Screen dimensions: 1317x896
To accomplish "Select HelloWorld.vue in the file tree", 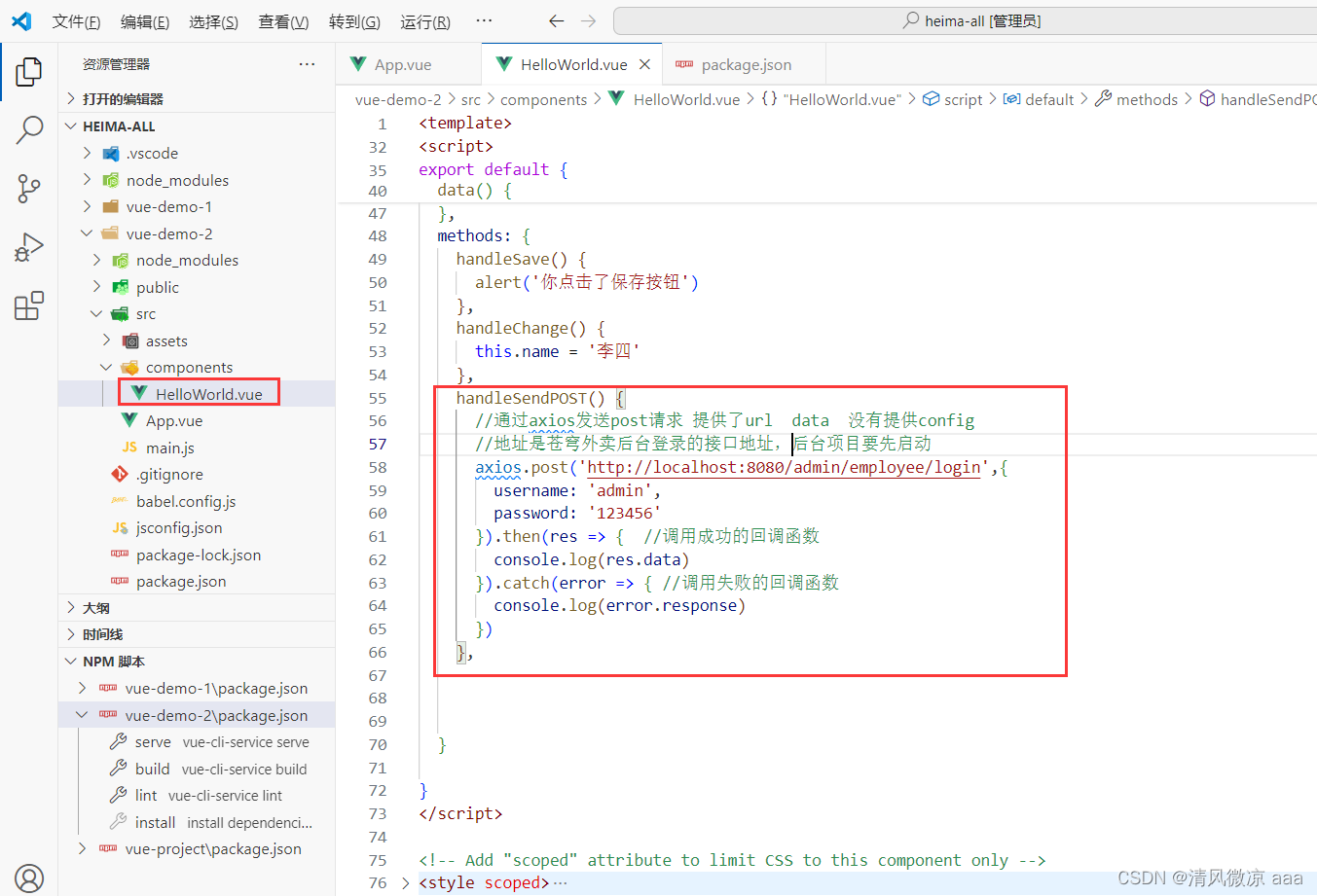I will [198, 394].
